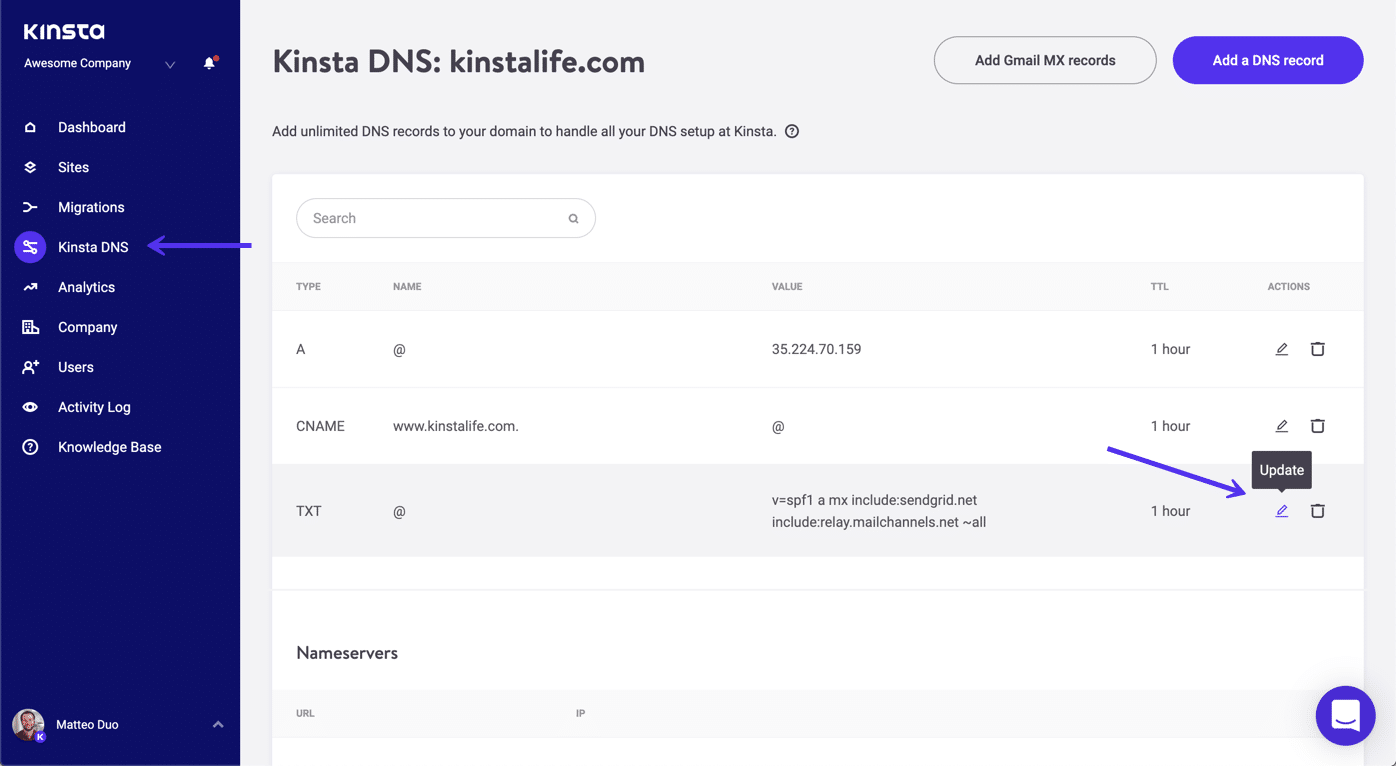This screenshot has width=1396, height=766.
Task: Select the 35.224.70.159 value
Action: point(816,349)
